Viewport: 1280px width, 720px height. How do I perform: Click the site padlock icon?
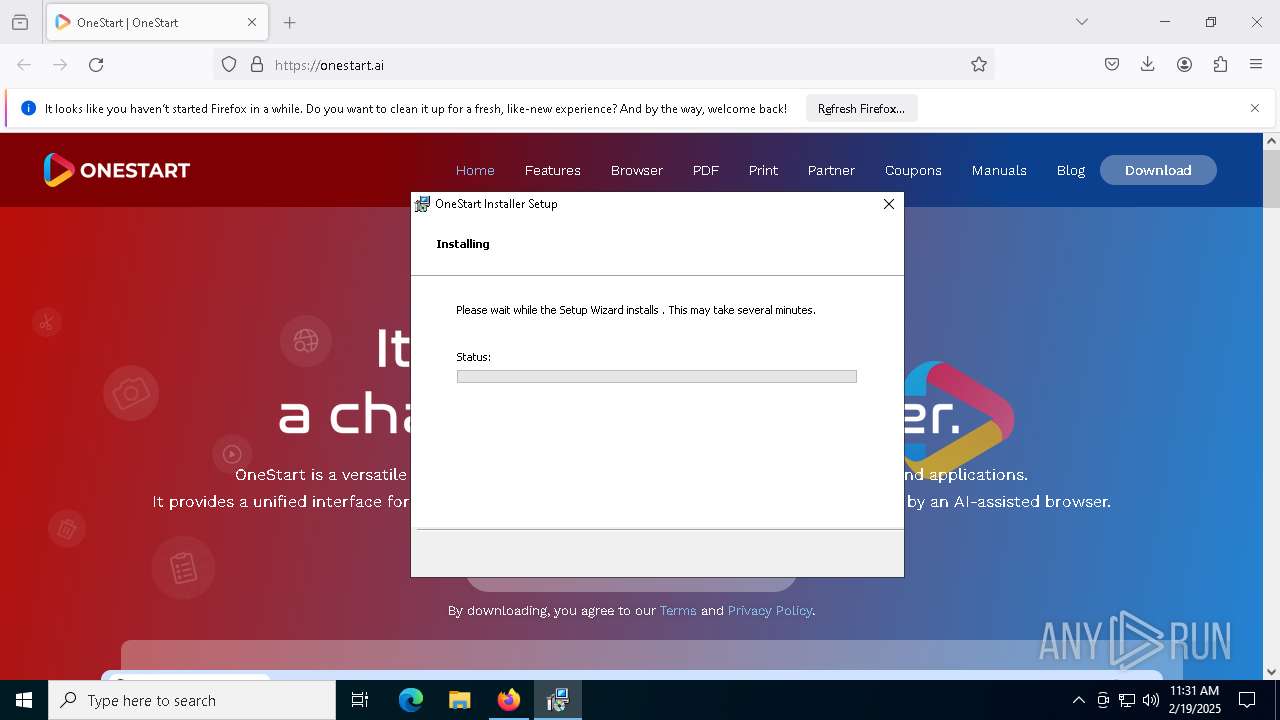[257, 64]
